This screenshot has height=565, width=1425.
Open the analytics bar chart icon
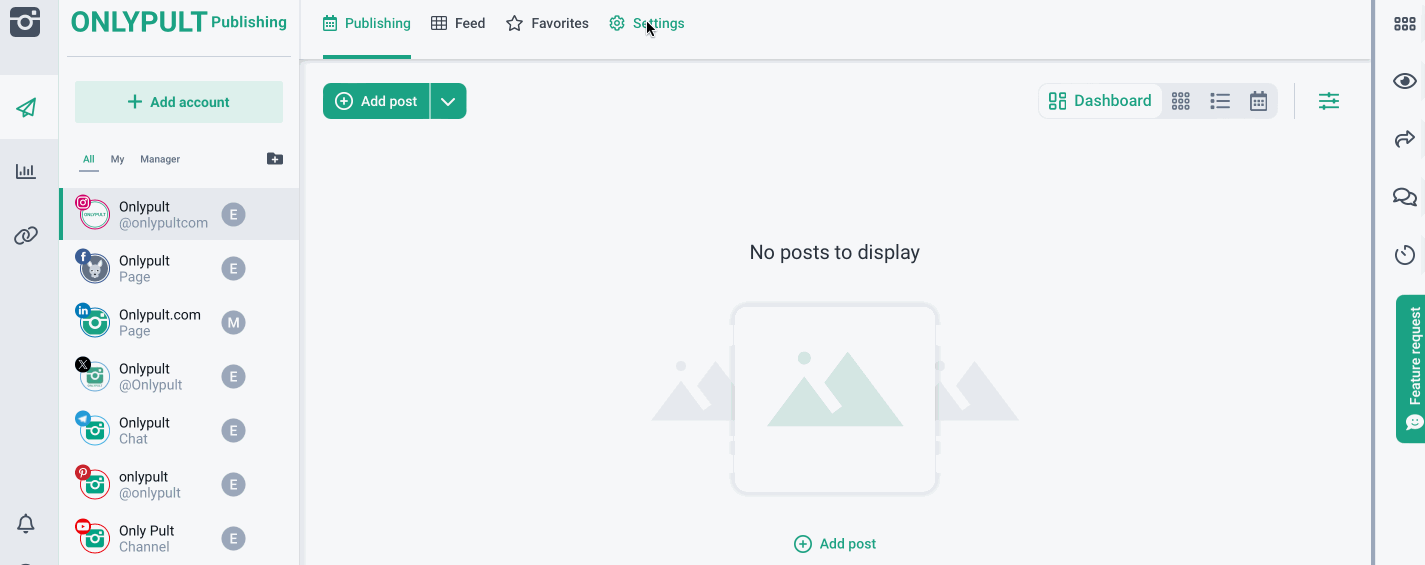26,171
